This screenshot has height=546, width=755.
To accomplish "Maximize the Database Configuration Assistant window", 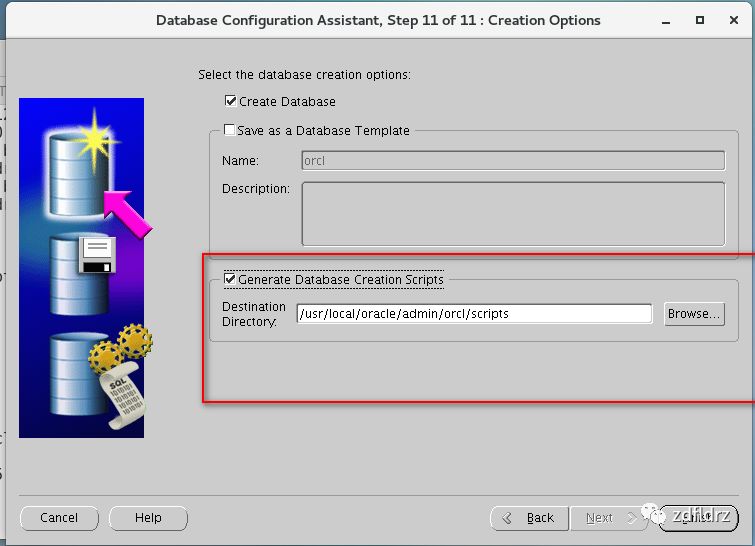I will click(700, 20).
